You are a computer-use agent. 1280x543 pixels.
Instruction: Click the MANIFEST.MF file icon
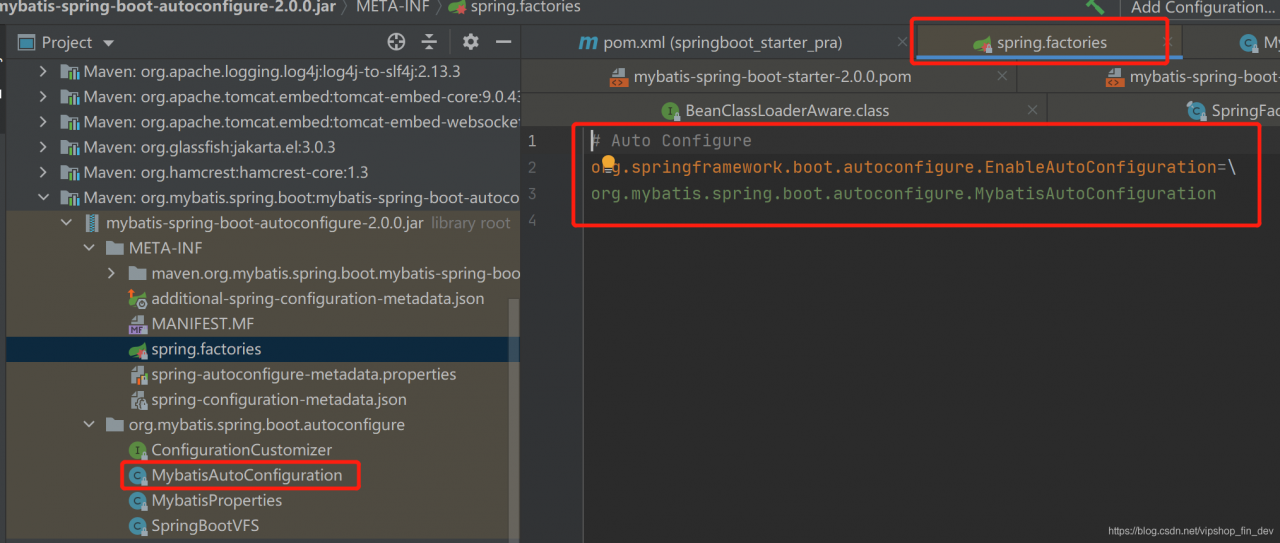[138, 324]
